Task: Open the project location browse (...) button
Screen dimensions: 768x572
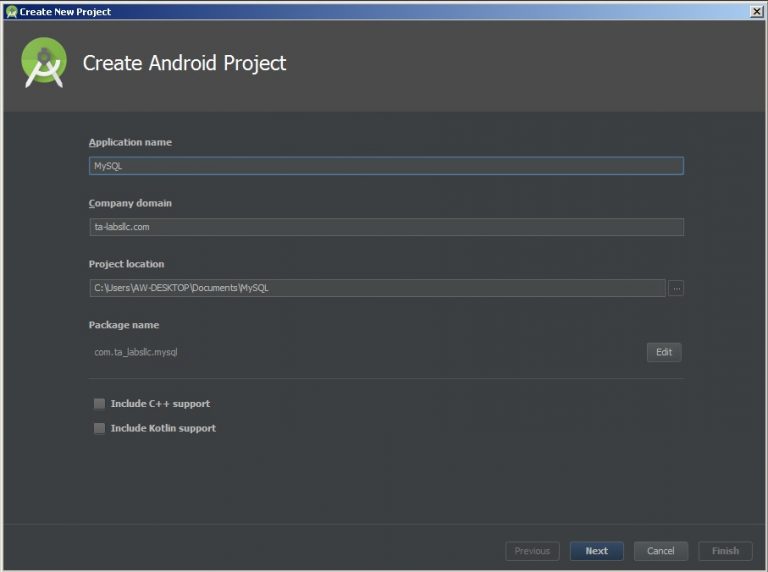Action: (676, 288)
